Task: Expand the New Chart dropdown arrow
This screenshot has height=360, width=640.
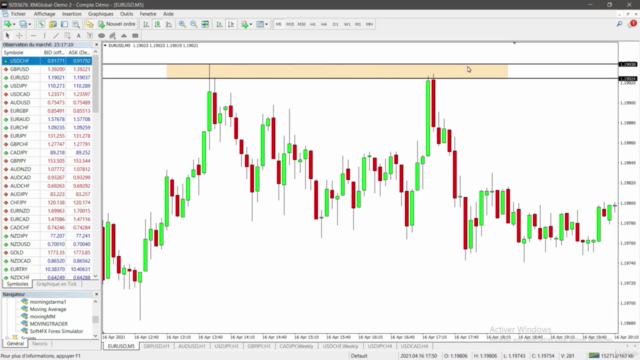Action: tap(14, 24)
